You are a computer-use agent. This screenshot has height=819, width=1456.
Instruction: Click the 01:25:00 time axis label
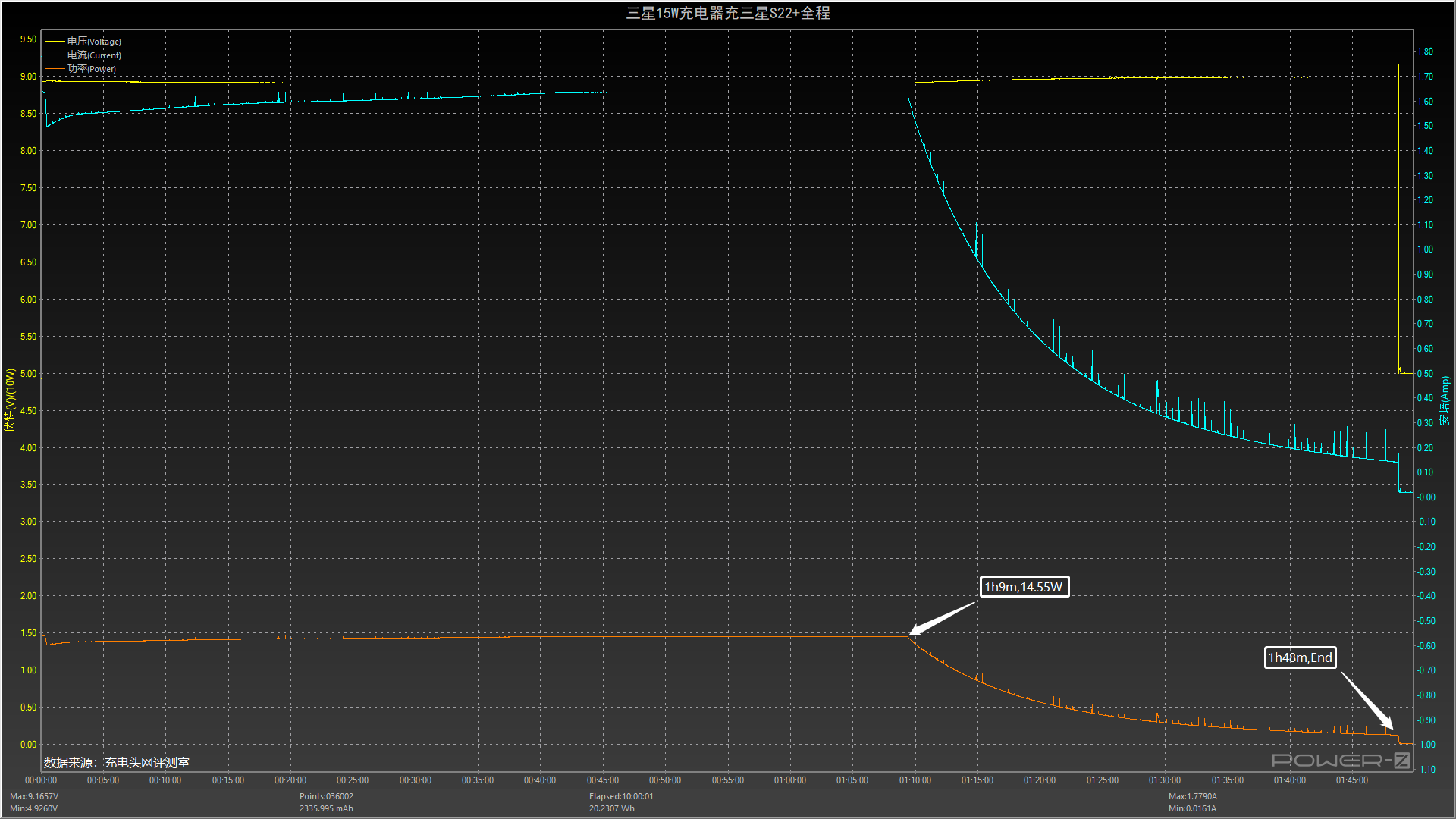pos(1103,780)
